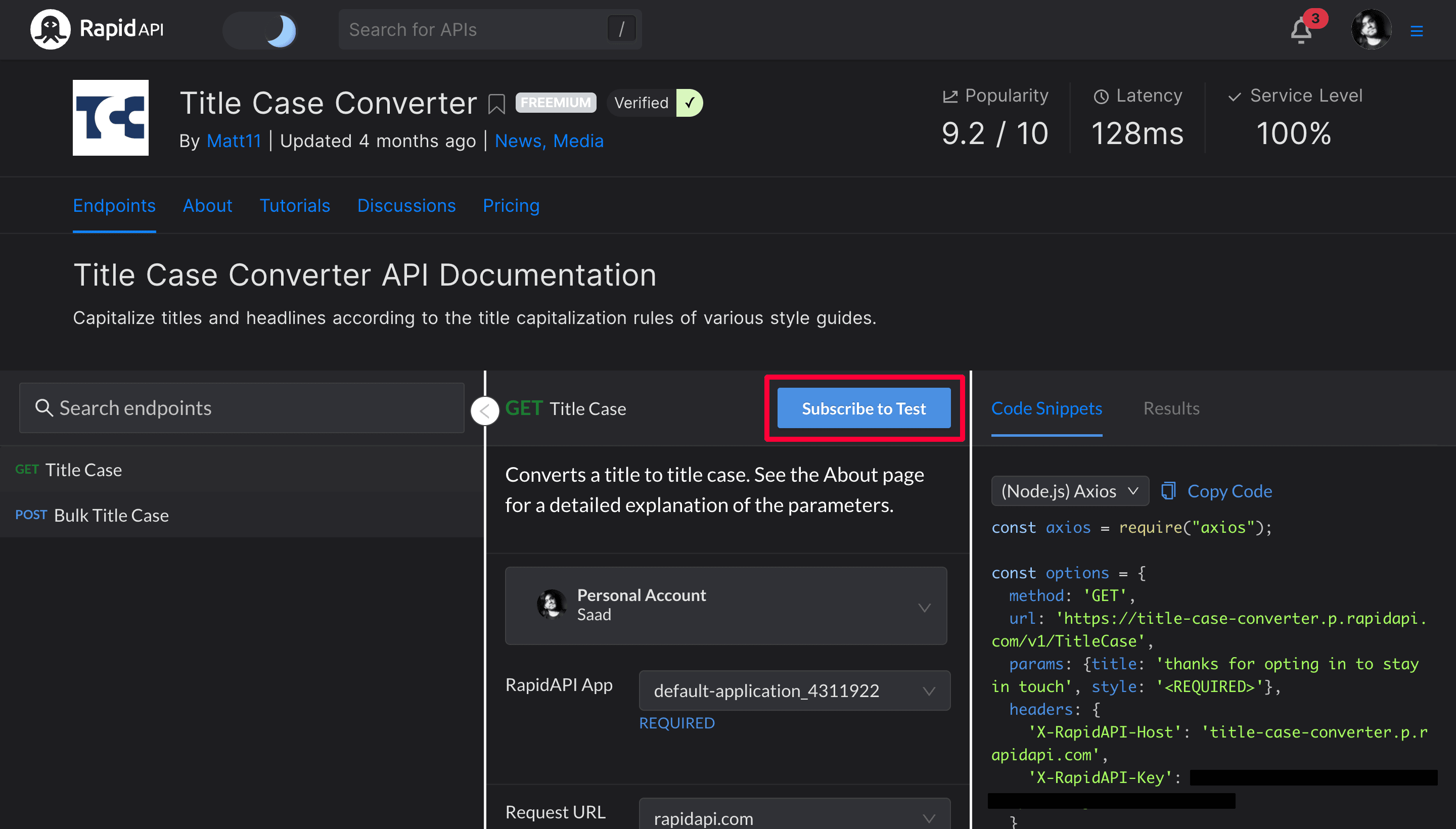The height and width of the screenshot is (829, 1456).
Task: Toggle the dark mode moon icon
Action: point(280,29)
